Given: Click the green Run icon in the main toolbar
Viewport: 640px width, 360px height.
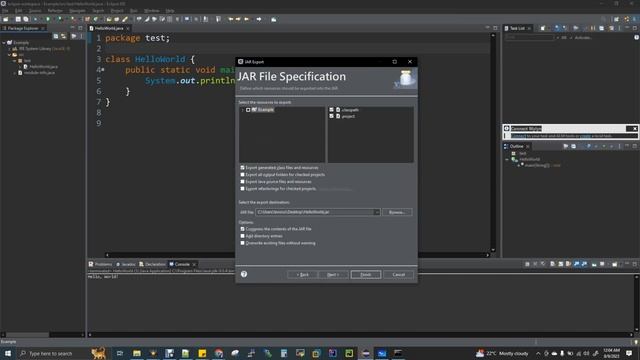Looking at the screenshot, I should point(48,19).
